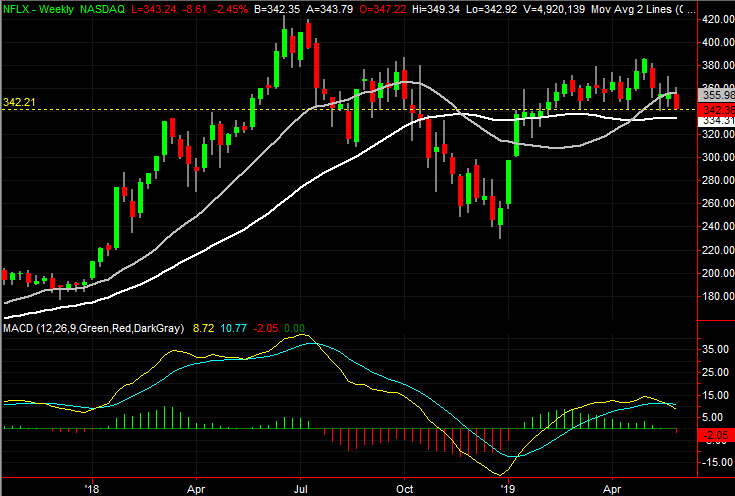Click the high value Hi=349.34
The image size is (735, 496).
(436, 9)
